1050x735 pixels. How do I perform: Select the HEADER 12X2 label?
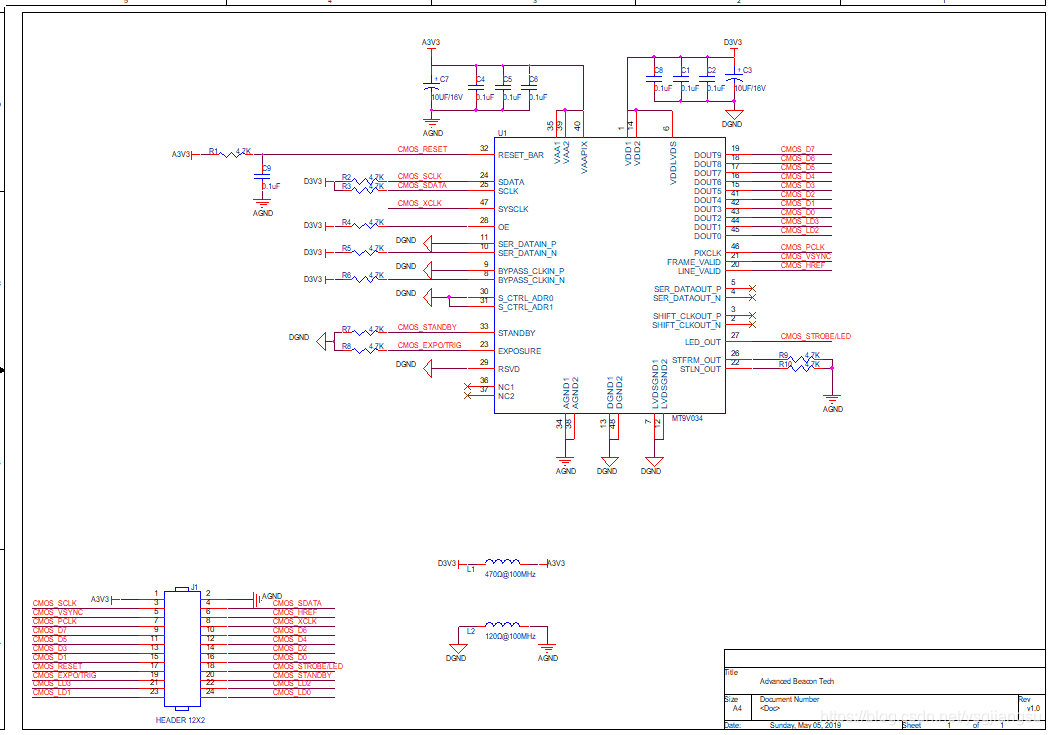click(x=181, y=720)
